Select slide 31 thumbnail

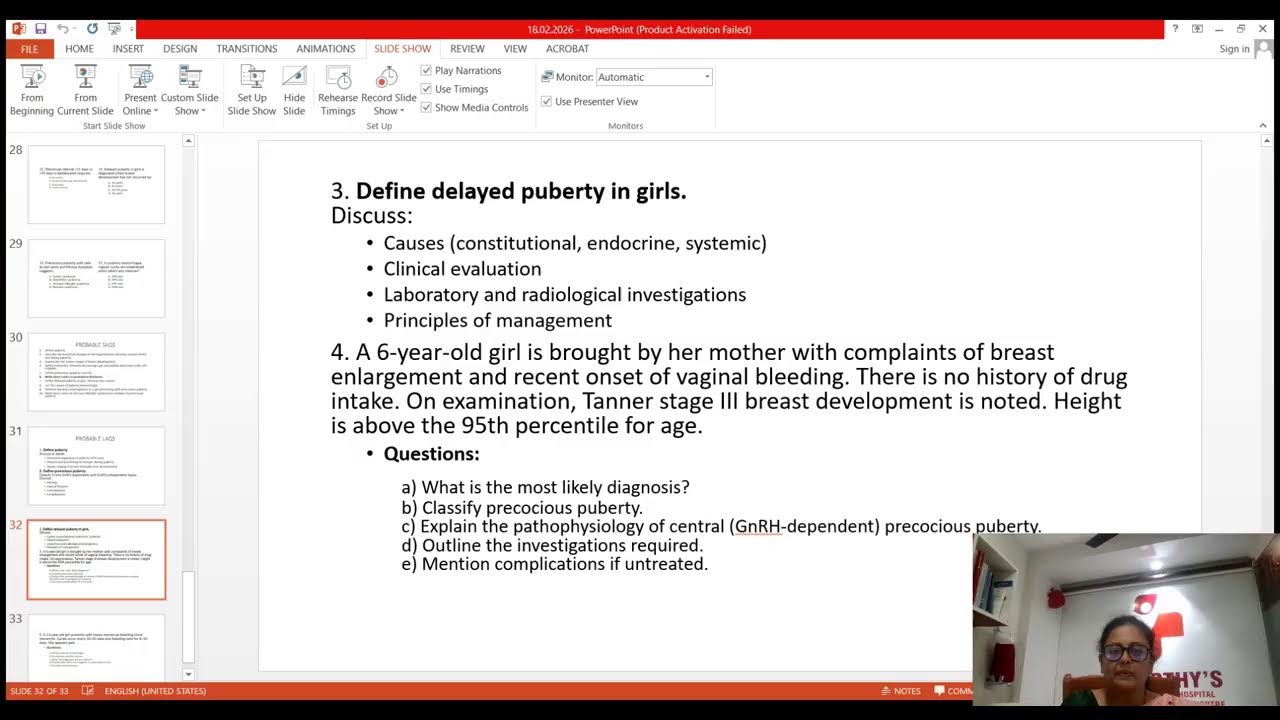click(x=96, y=466)
